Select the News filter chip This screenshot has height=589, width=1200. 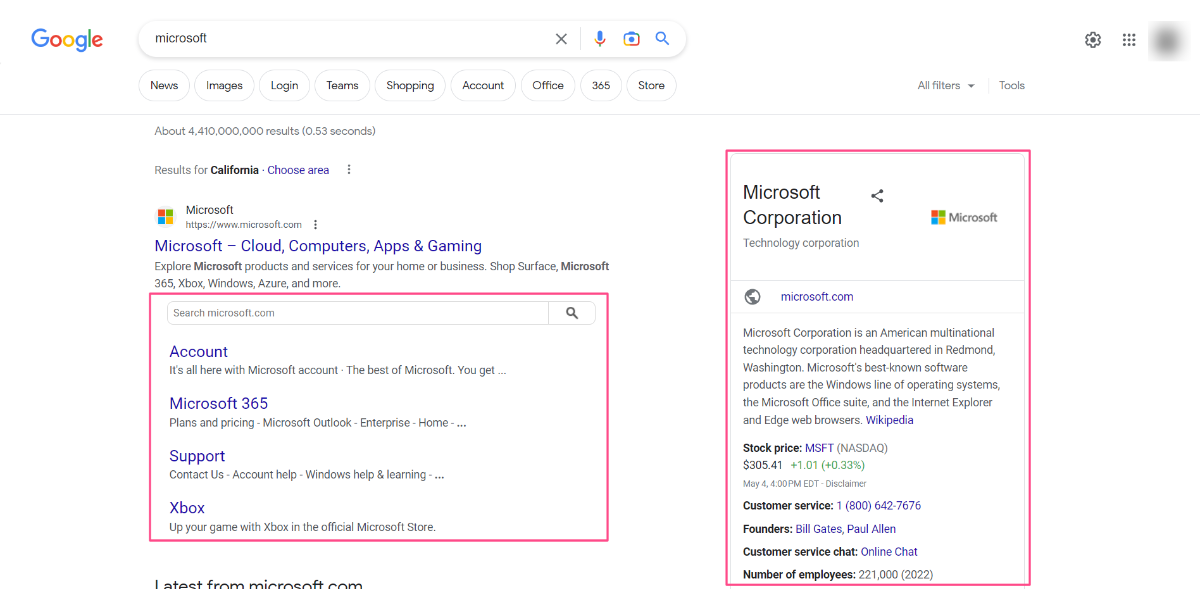click(164, 86)
